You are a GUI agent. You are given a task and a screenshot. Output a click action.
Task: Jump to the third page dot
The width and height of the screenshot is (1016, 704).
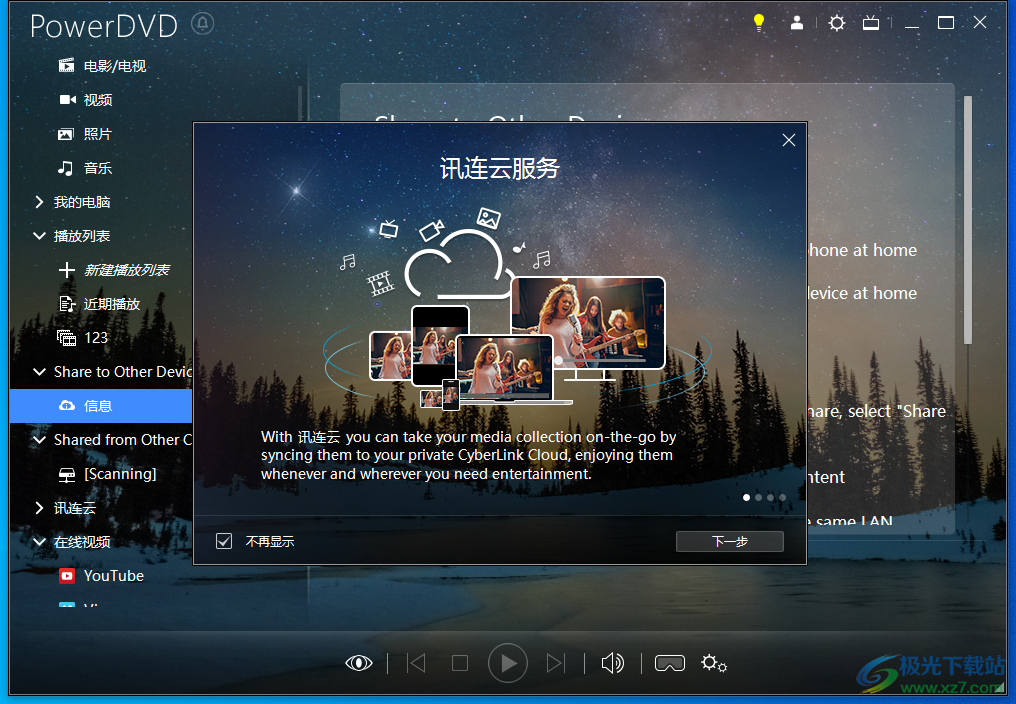pos(770,498)
